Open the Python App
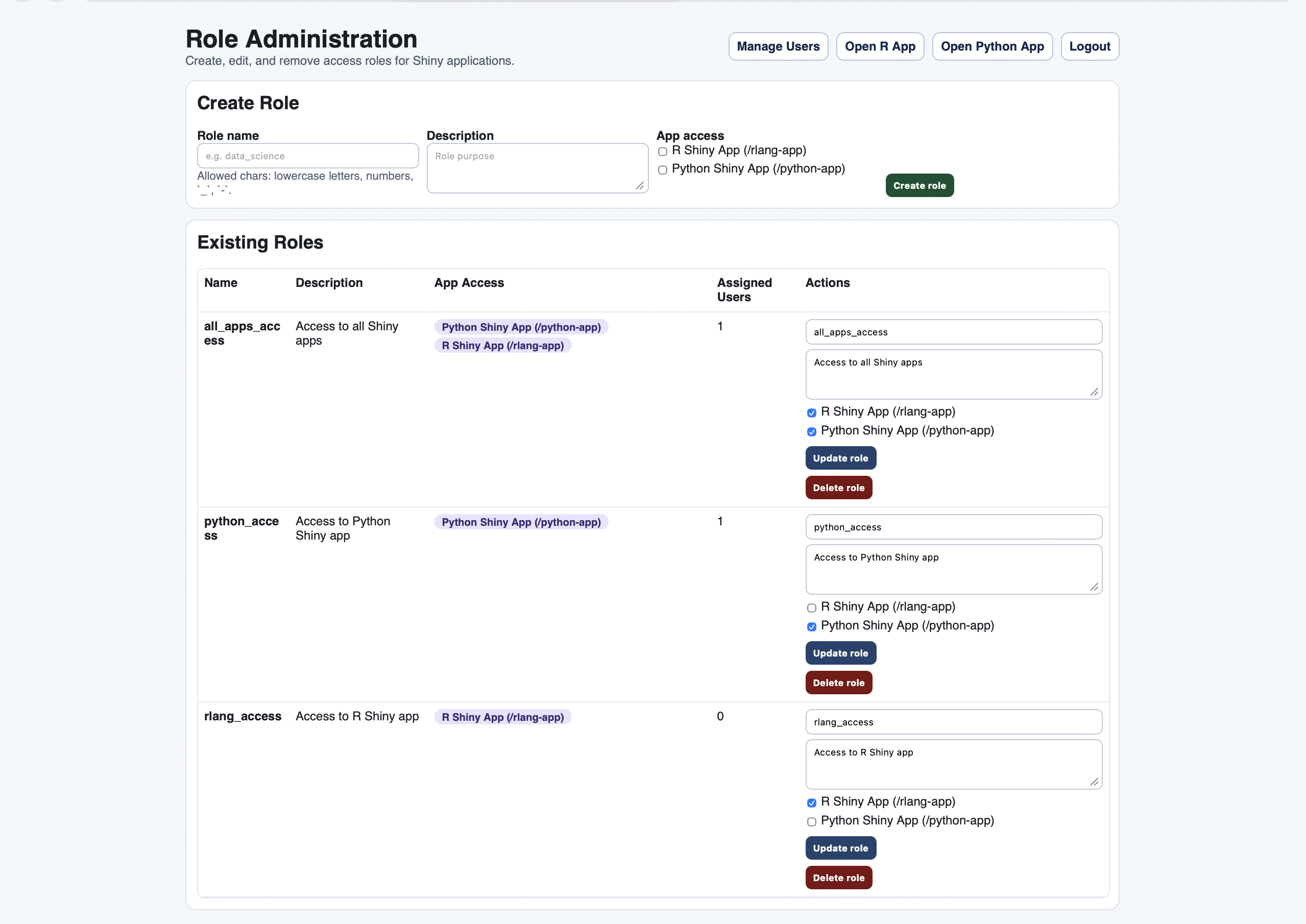Viewport: 1306px width, 924px height. 993,46
